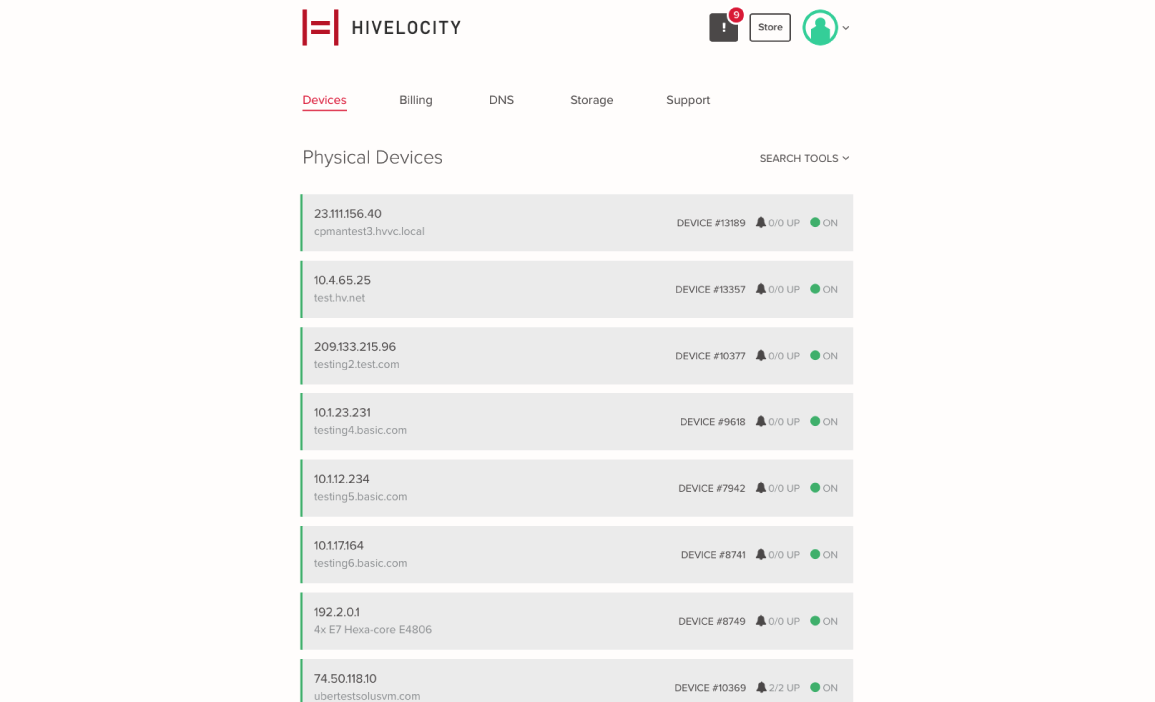Click the green user avatar icon
The width and height of the screenshot is (1155, 702).
[820, 27]
